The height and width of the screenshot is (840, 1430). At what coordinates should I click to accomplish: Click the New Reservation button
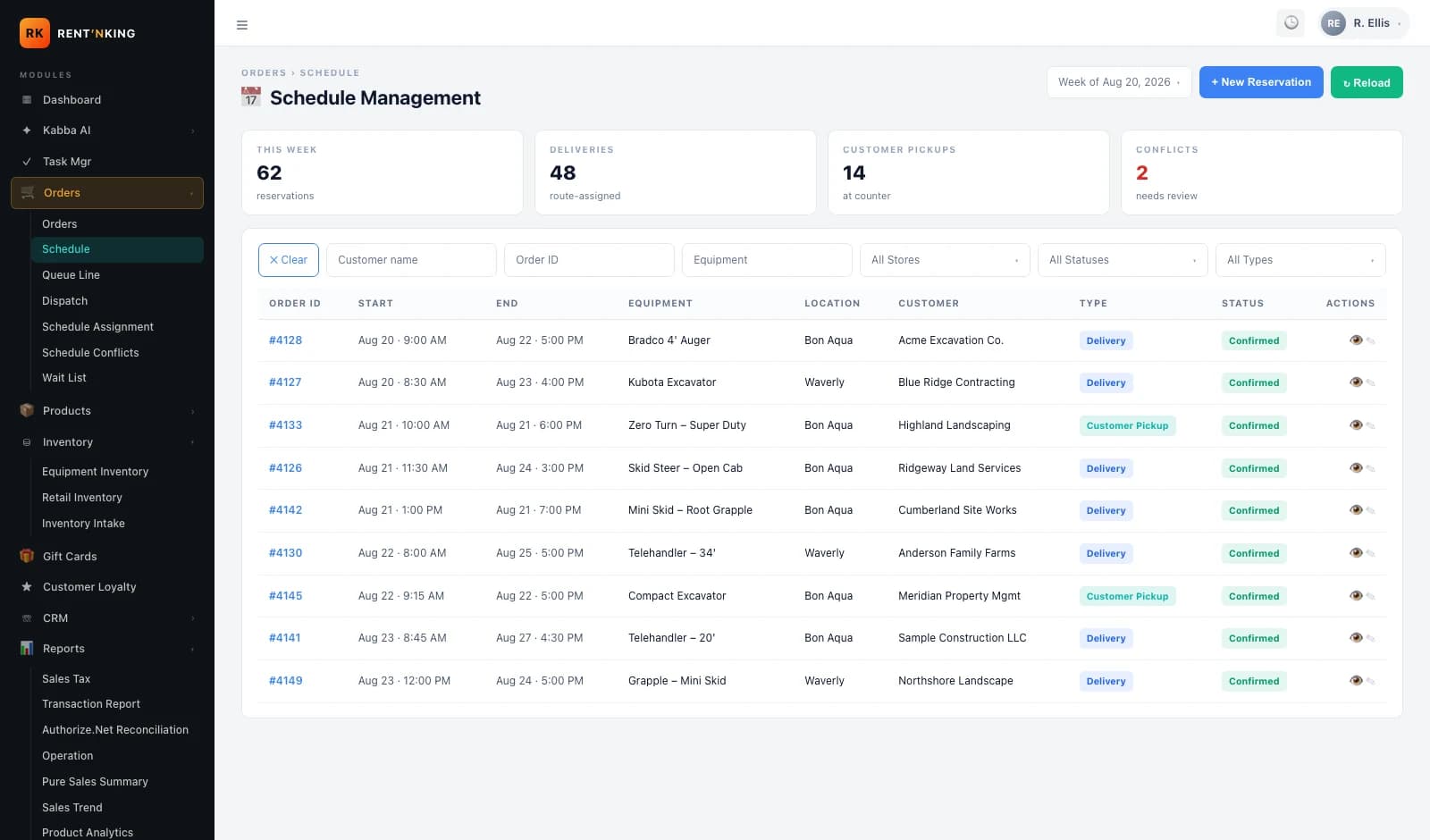coord(1261,82)
